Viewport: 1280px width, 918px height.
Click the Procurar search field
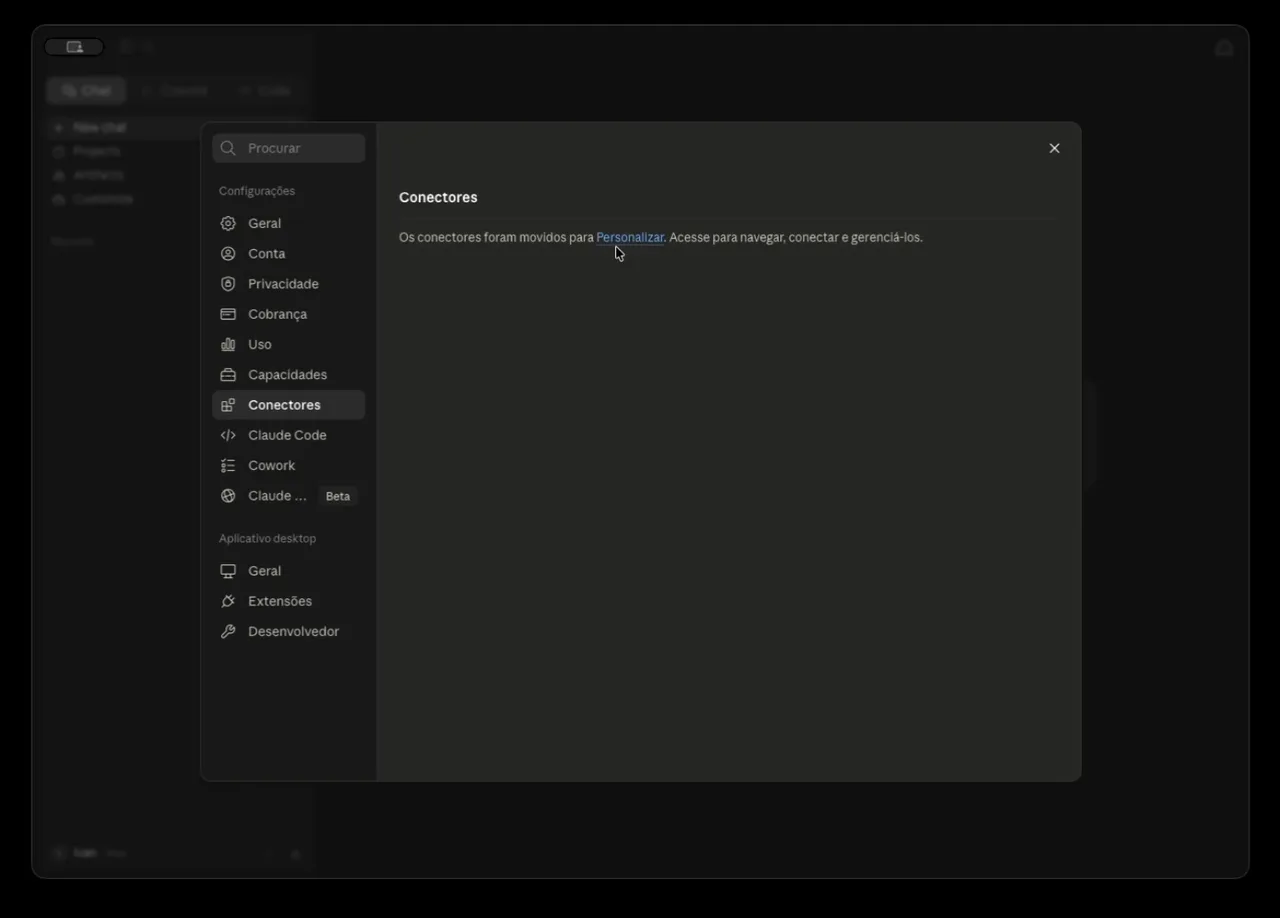click(289, 148)
